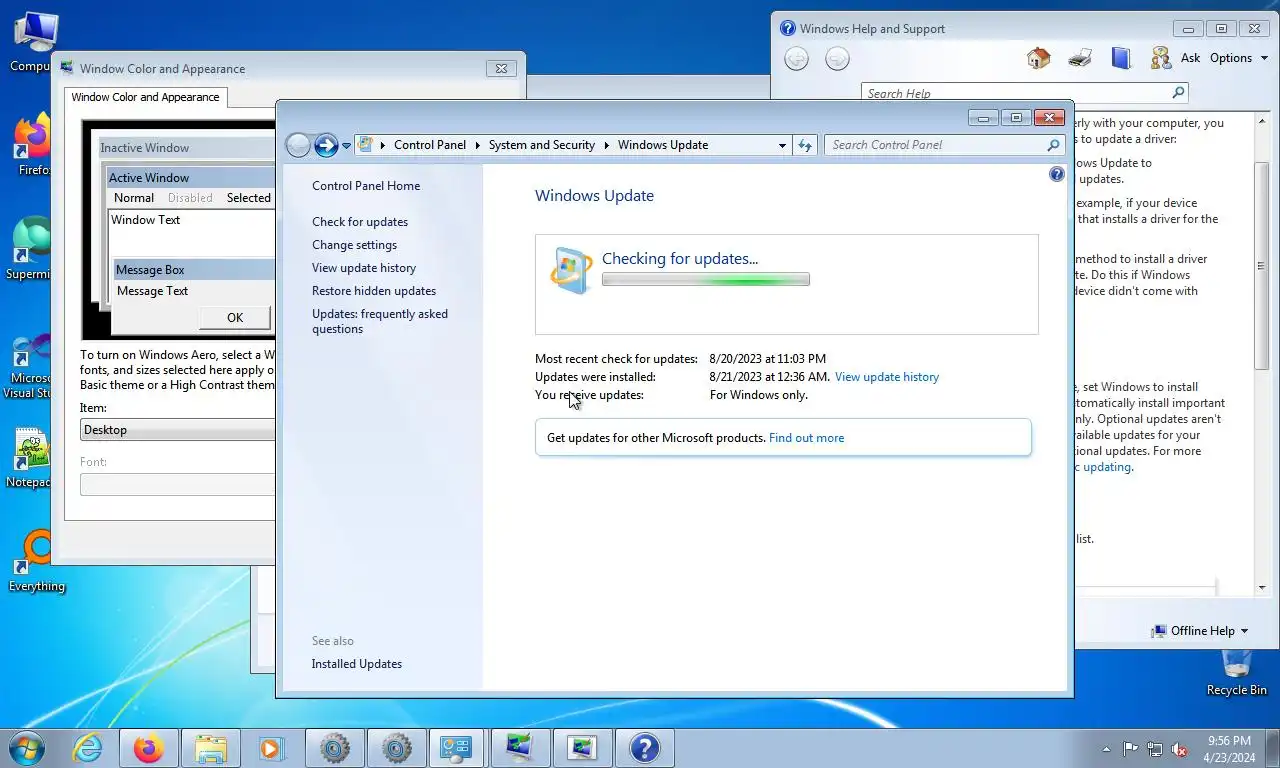Click the Search Help magnifier icon
The width and height of the screenshot is (1280, 768).
(1178, 92)
